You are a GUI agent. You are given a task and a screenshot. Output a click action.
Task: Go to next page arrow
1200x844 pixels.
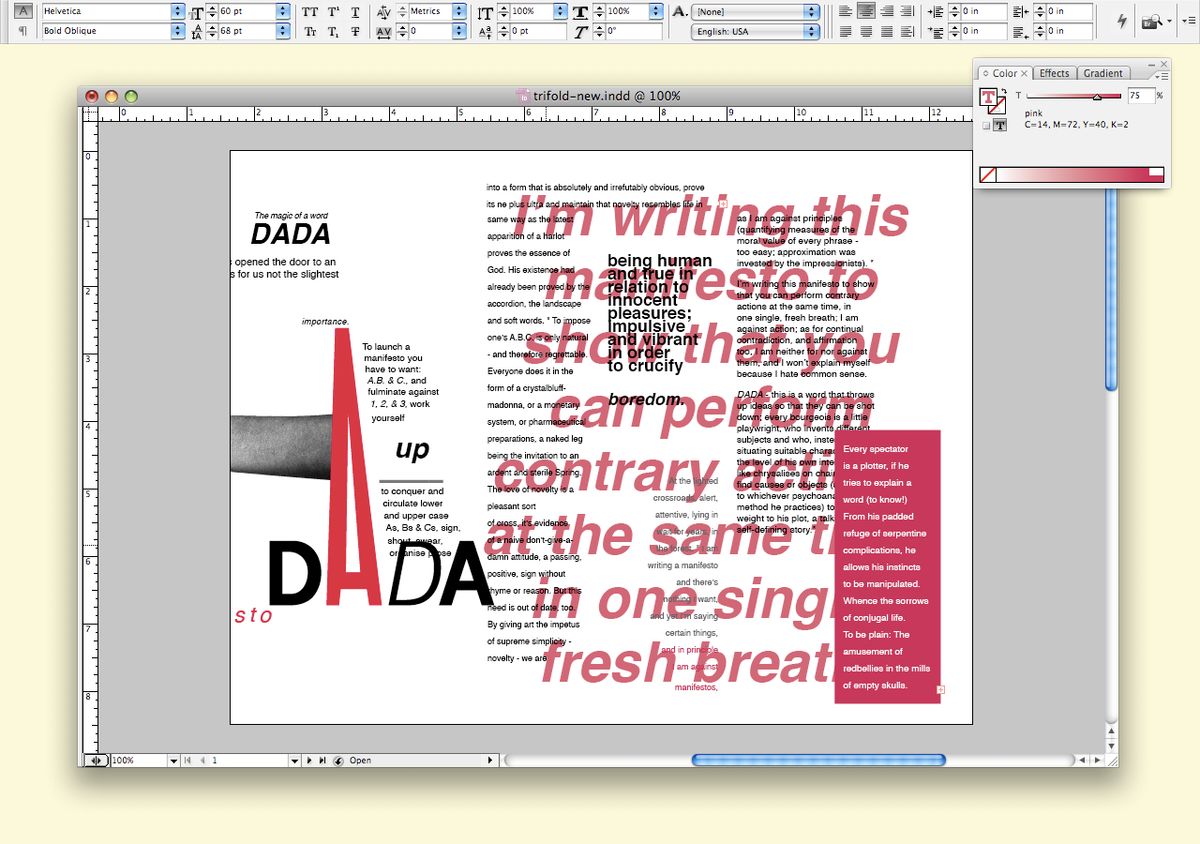point(309,760)
